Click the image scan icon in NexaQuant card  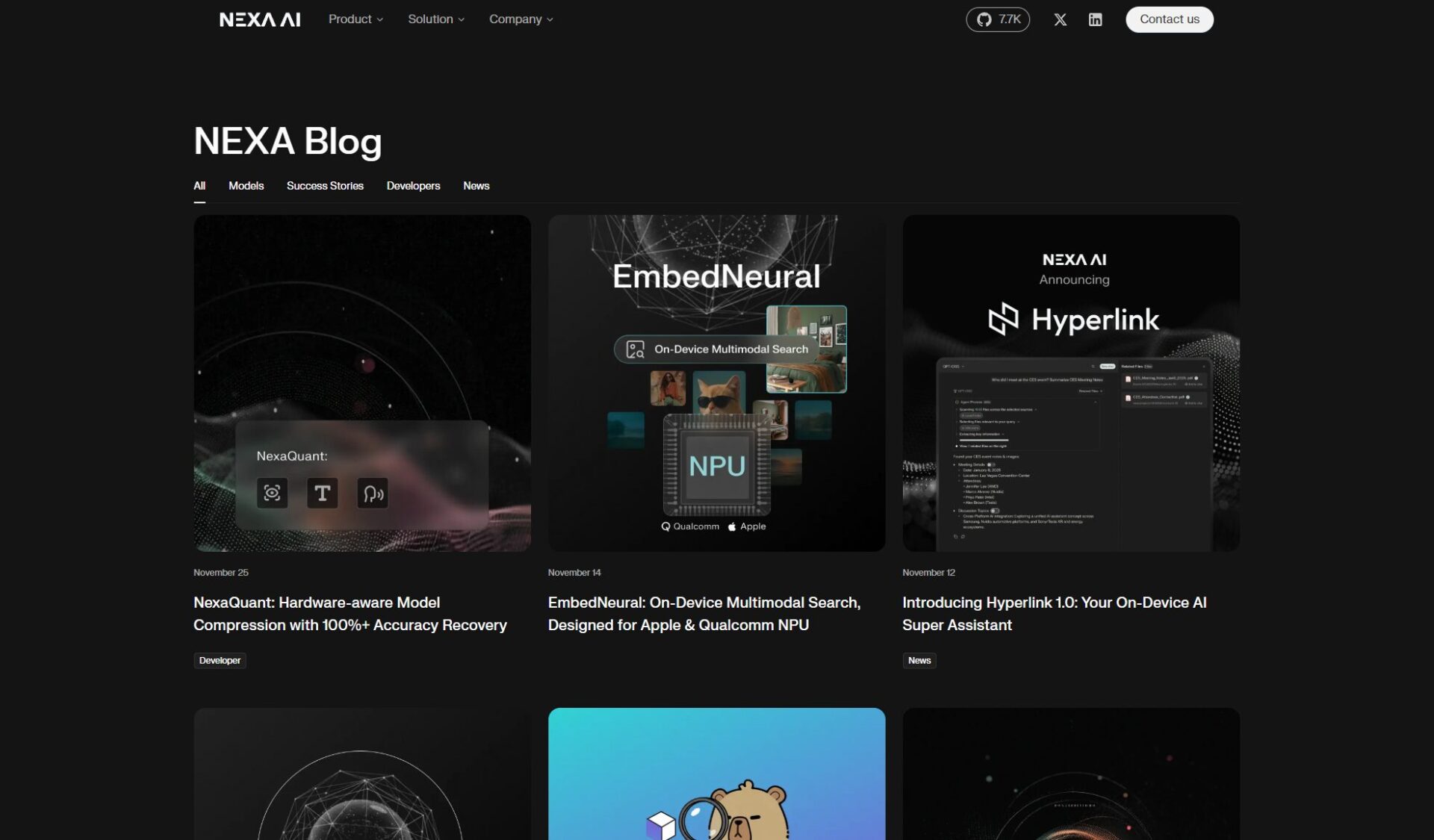point(272,493)
